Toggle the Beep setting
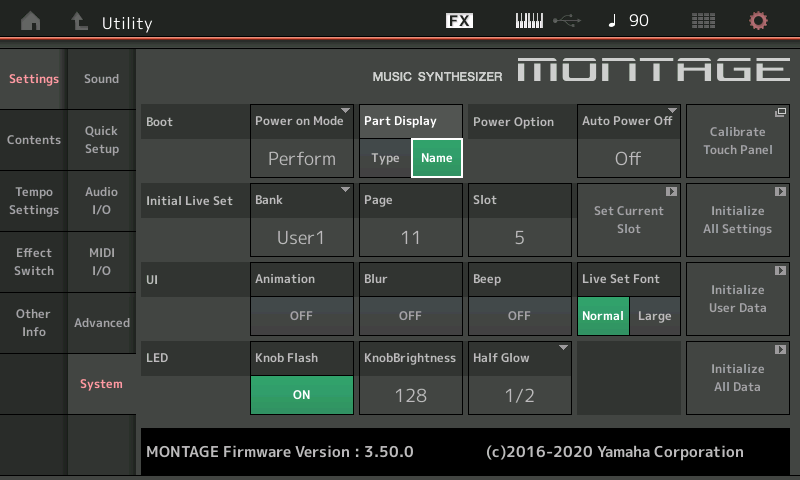The width and height of the screenshot is (800, 480). tap(519, 315)
